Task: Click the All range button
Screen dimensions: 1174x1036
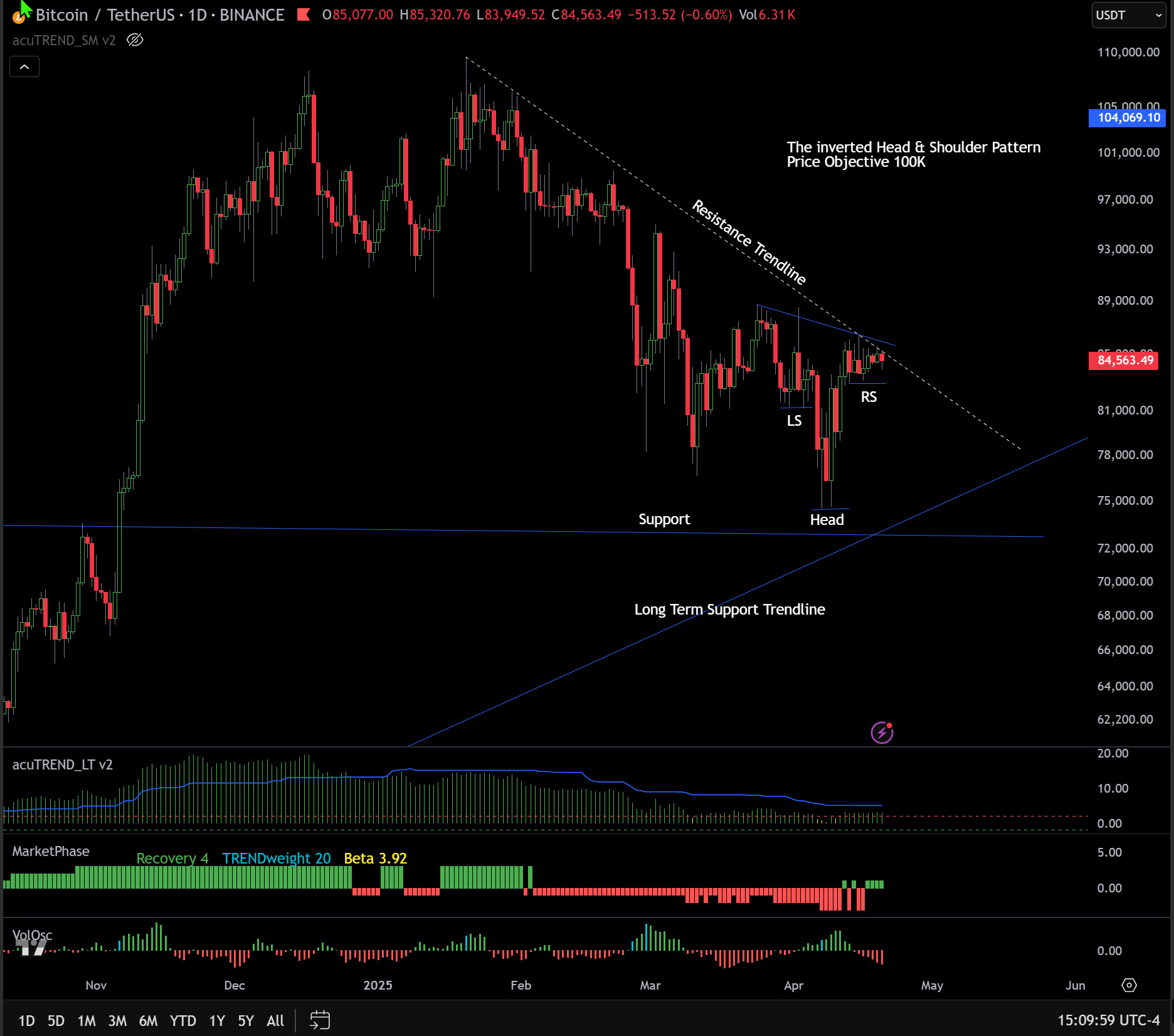Action: point(275,1020)
